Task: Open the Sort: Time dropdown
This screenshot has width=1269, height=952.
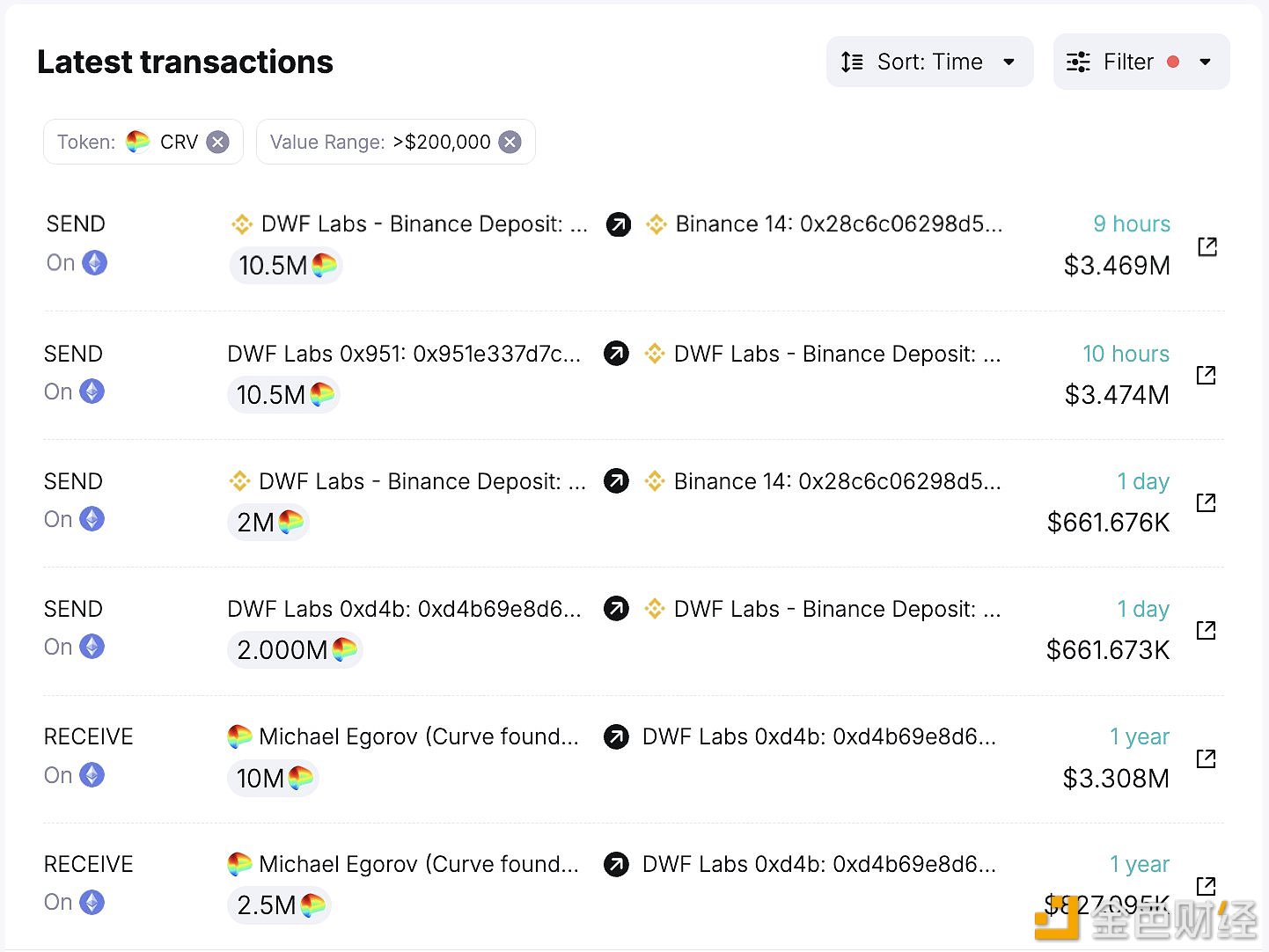Action: point(929,62)
